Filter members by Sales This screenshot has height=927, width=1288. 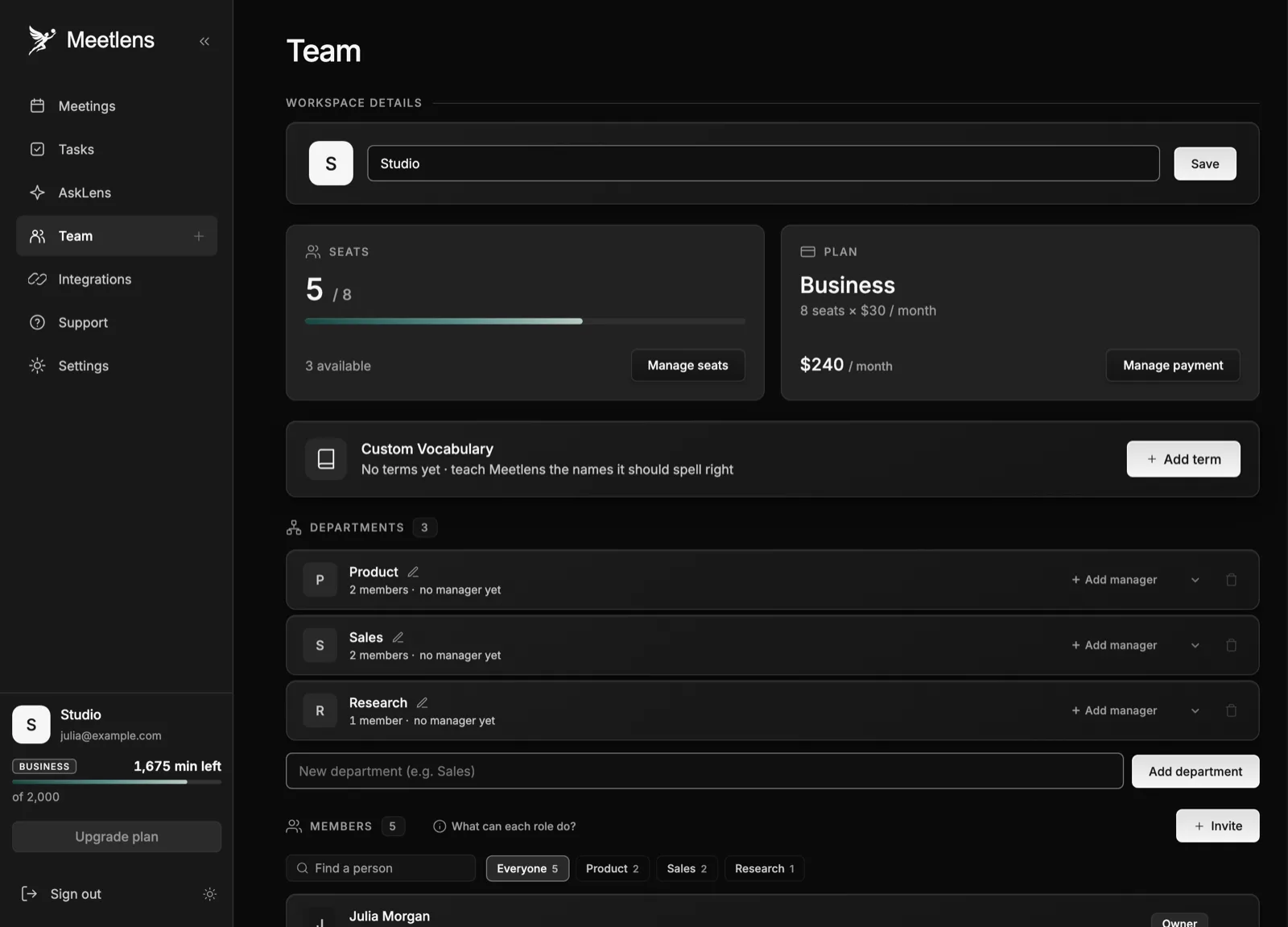click(x=687, y=868)
